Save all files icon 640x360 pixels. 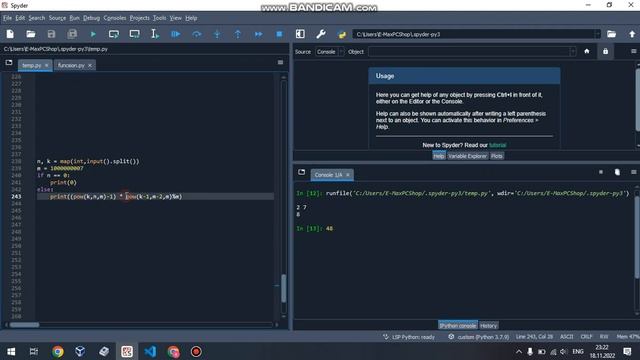(x=72, y=34)
